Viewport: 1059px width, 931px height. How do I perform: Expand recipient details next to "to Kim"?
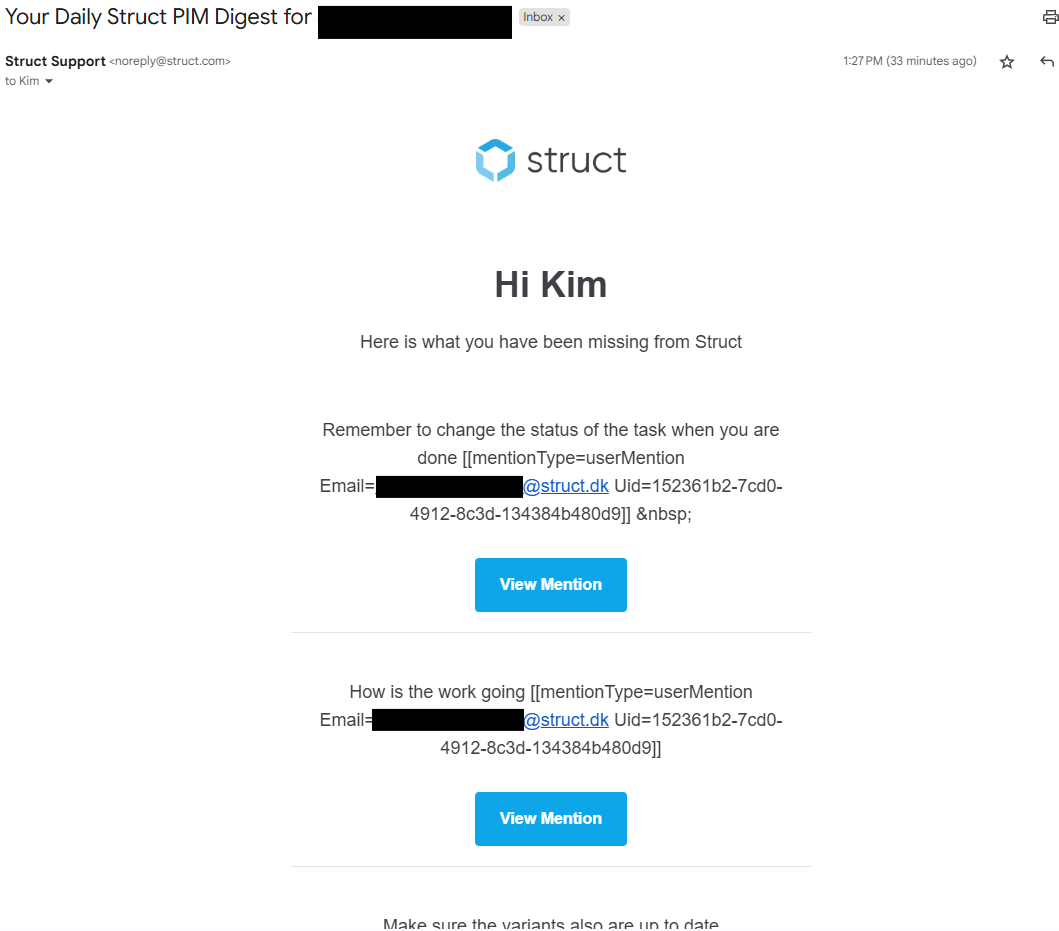[x=49, y=82]
